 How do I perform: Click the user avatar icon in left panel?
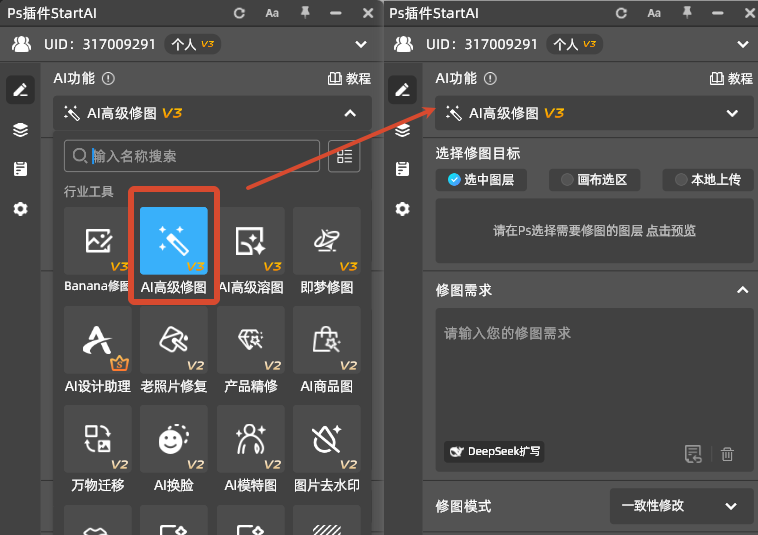point(21,44)
